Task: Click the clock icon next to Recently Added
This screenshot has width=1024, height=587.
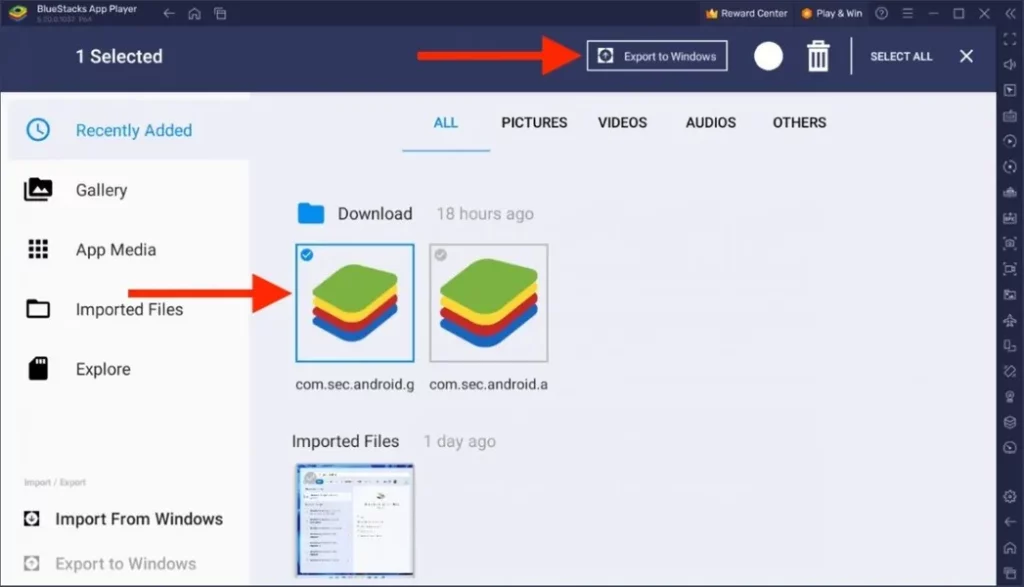Action: pos(38,130)
